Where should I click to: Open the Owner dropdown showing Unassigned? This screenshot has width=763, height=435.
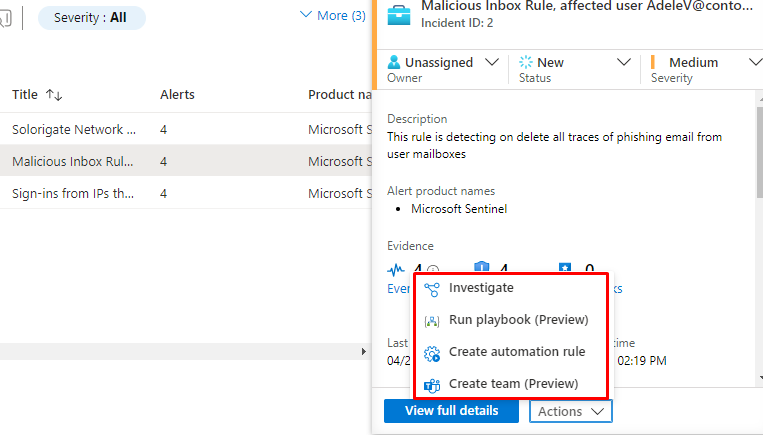coord(491,62)
